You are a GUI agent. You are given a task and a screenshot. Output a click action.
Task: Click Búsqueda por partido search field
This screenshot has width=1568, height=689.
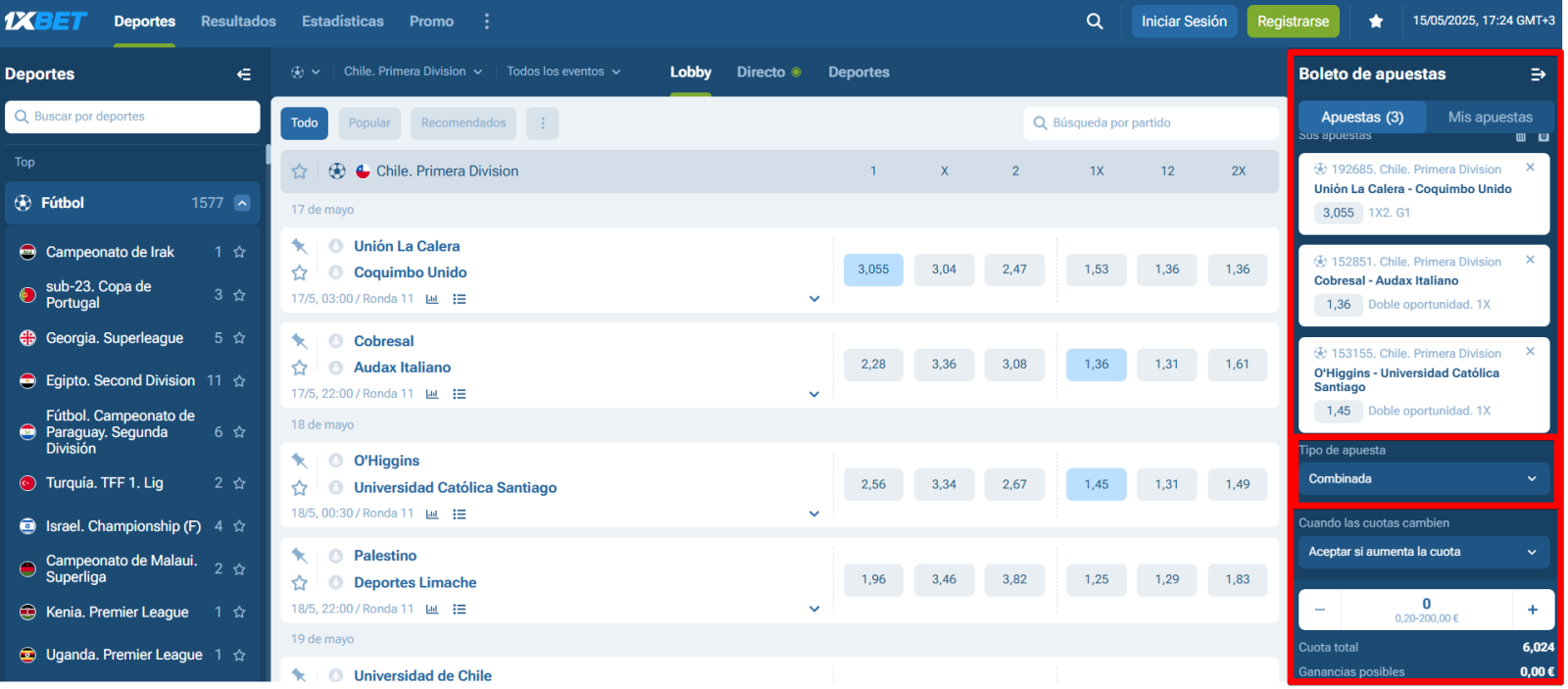[x=1151, y=123]
